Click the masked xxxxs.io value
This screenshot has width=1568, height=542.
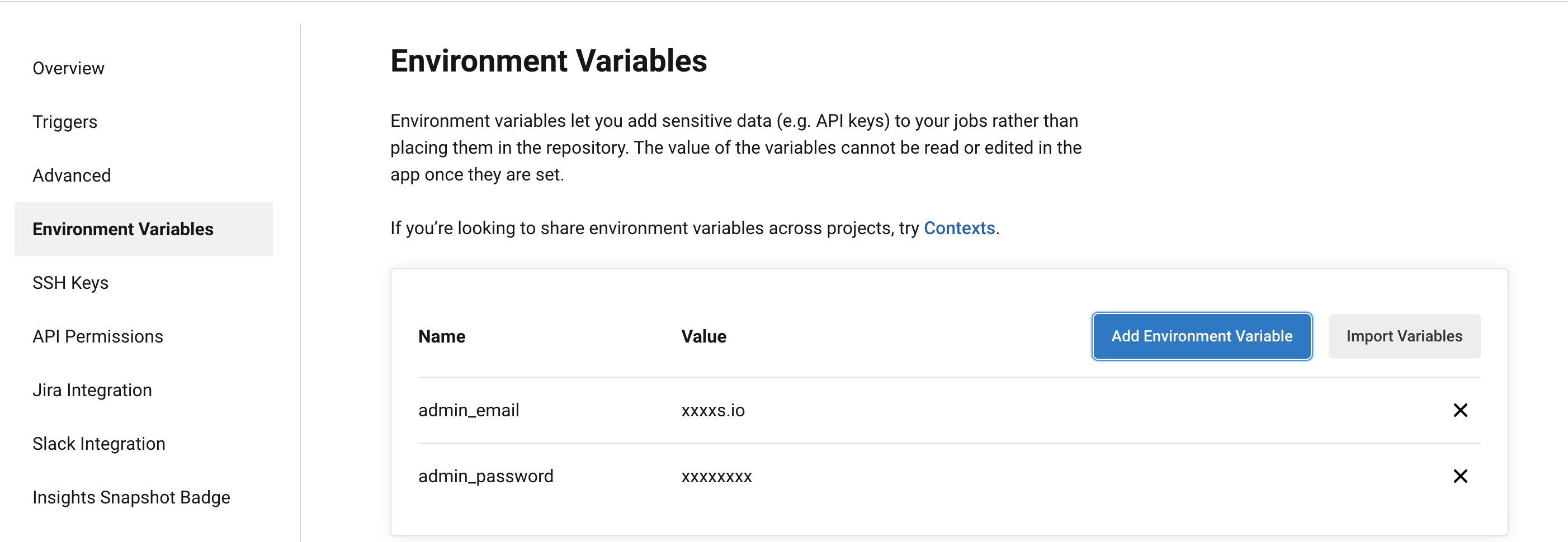(x=712, y=410)
